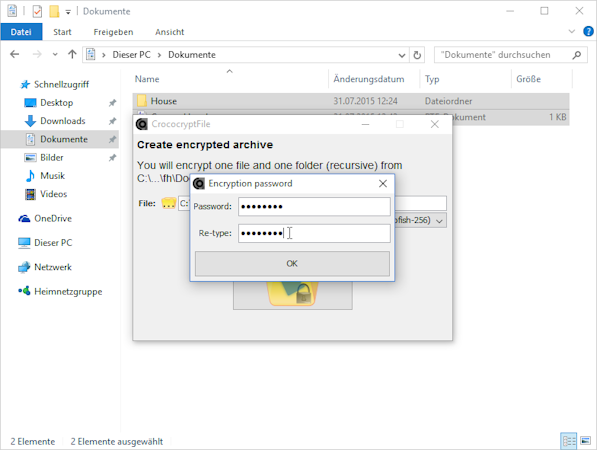Click the Encryption password dialog icon
The height and width of the screenshot is (450, 597).
pos(199,184)
